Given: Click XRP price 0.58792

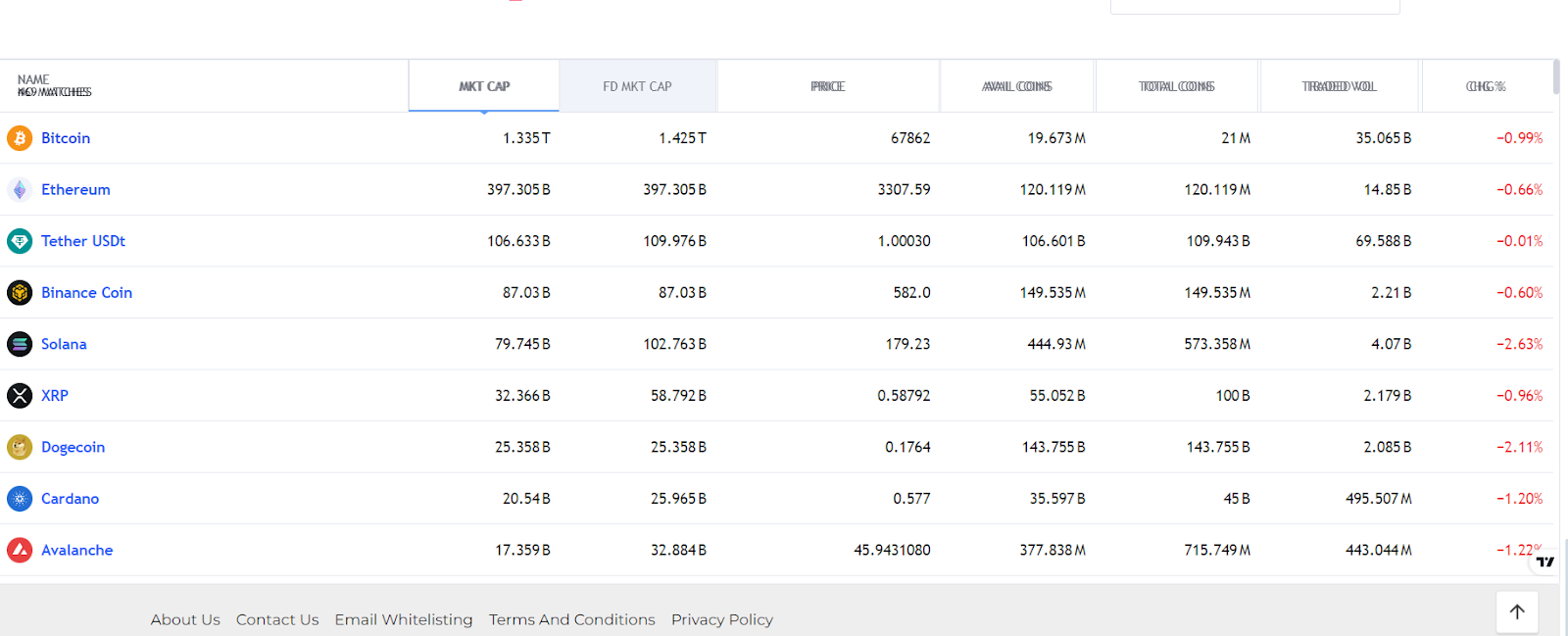Looking at the screenshot, I should point(904,396).
